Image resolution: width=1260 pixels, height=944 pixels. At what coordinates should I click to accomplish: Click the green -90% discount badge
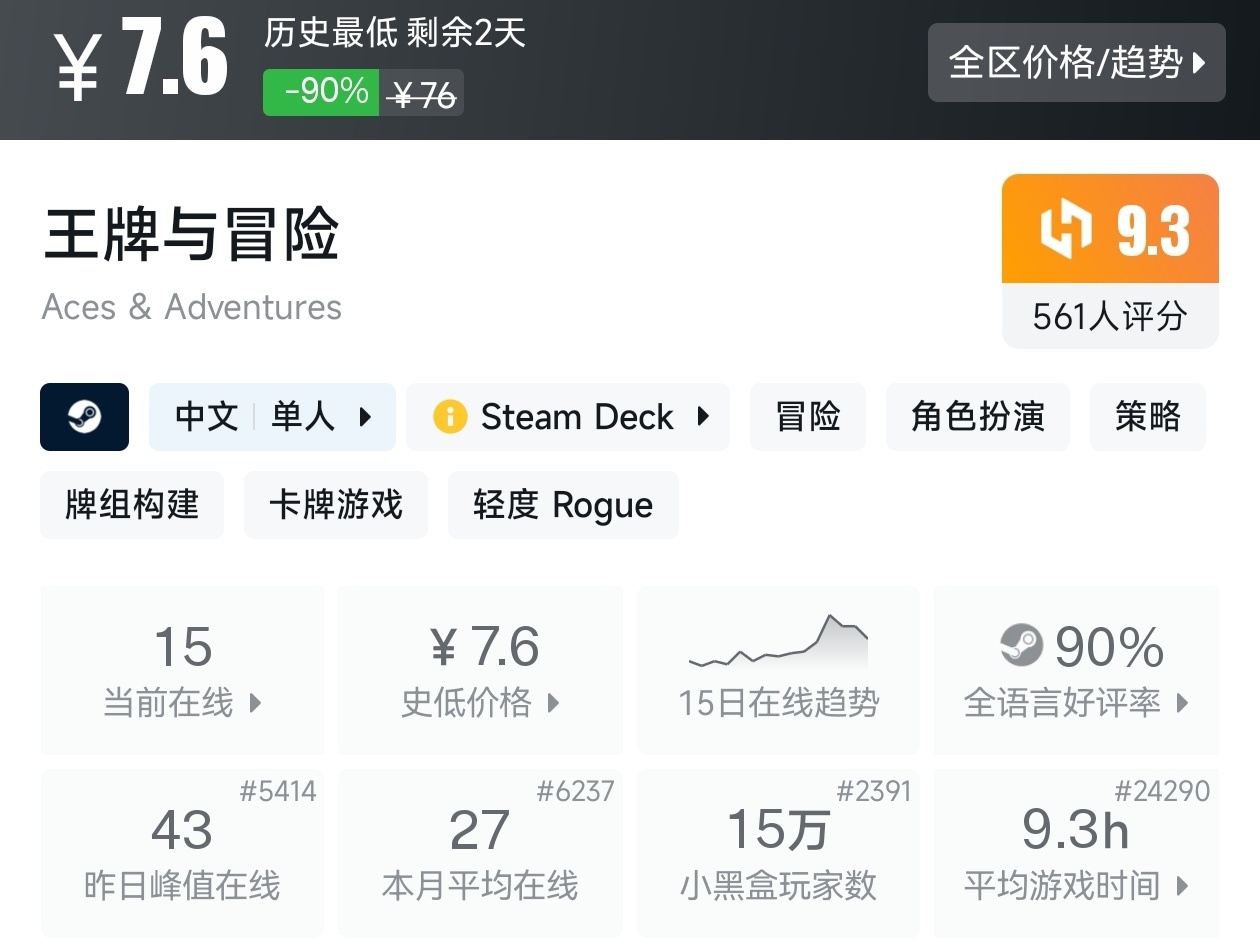pos(321,92)
